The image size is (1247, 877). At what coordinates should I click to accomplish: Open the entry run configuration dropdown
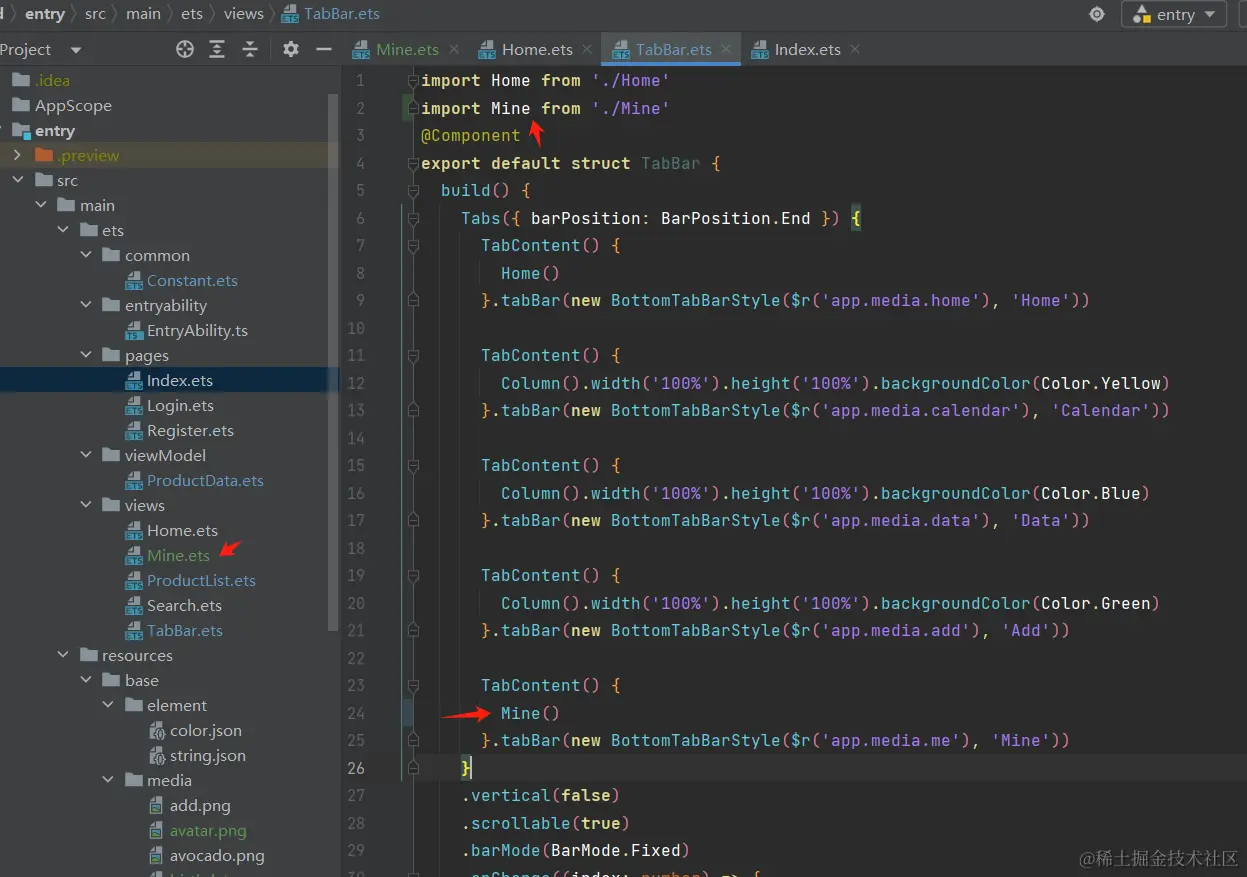tap(1174, 14)
